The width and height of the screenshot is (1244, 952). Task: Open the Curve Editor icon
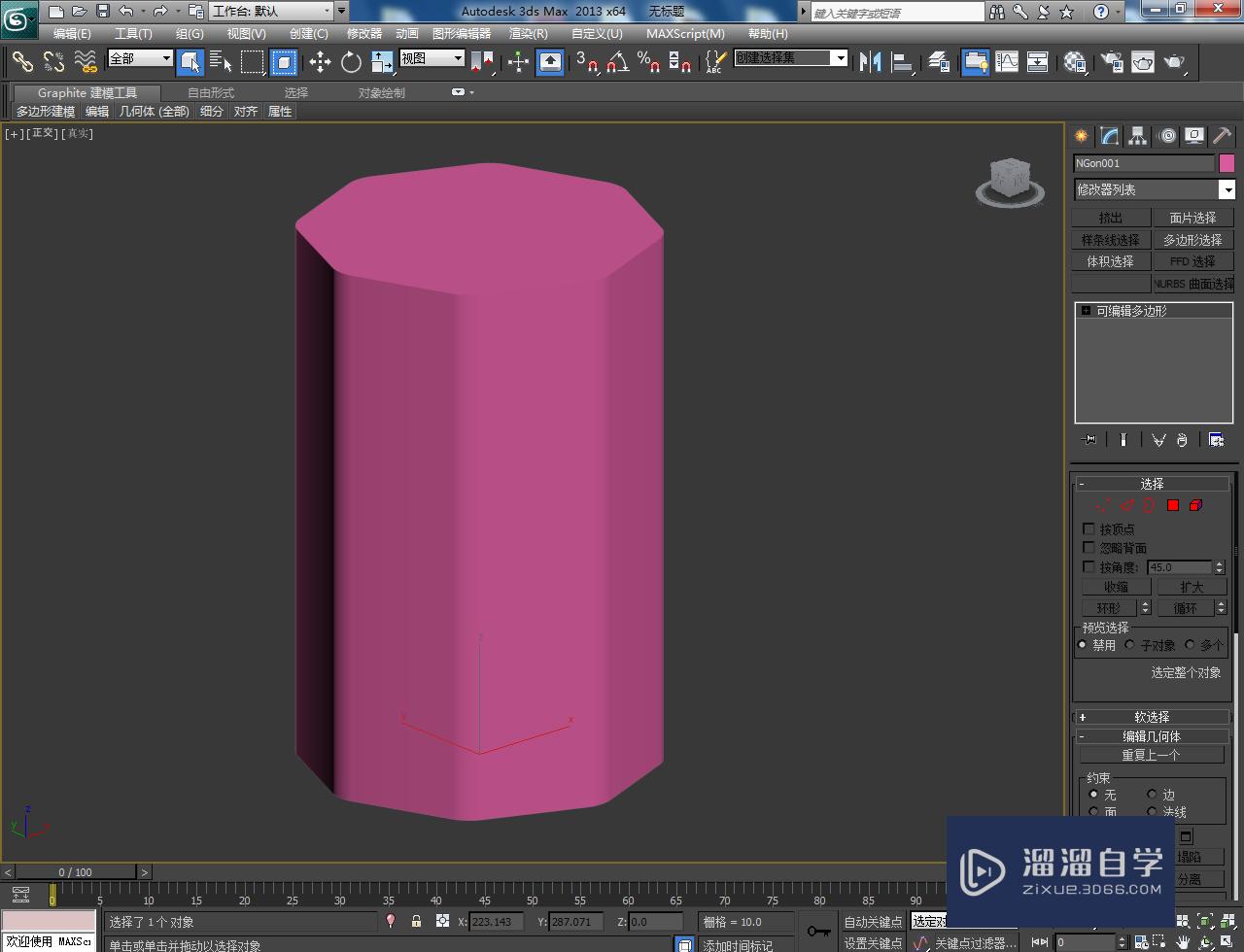click(x=1007, y=62)
